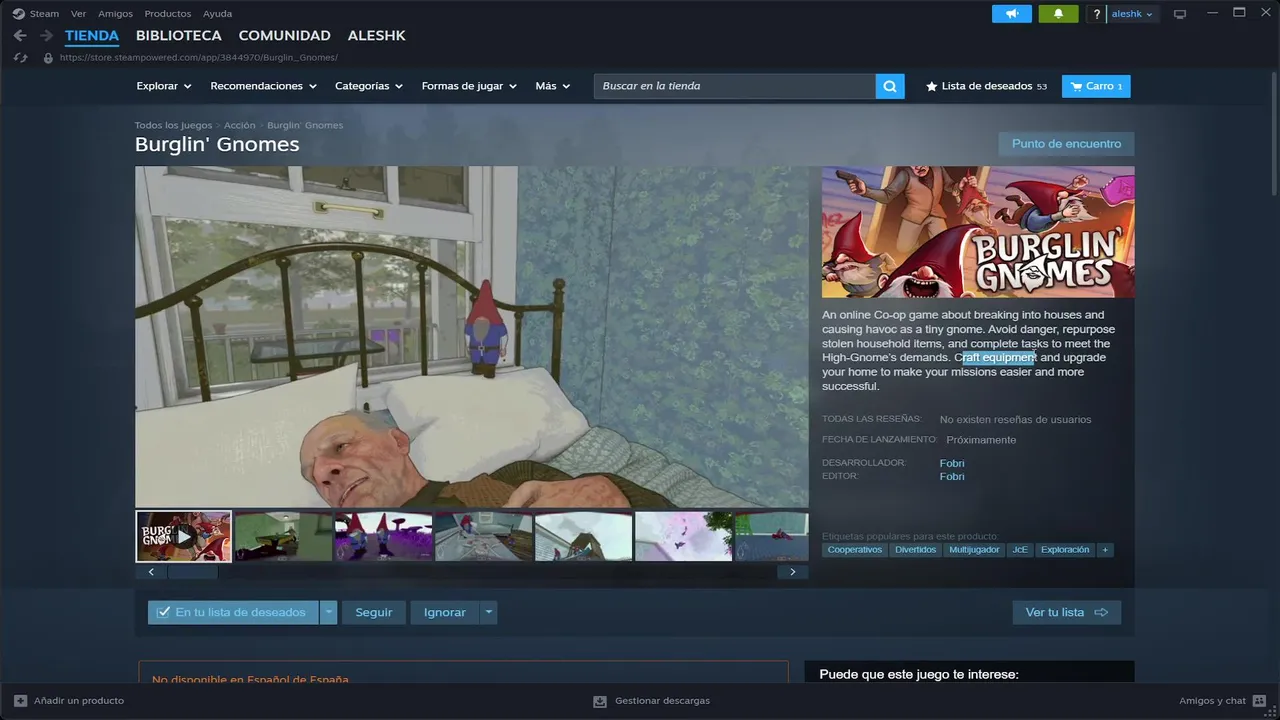
Task: Click the Acción breadcrumb
Action: [x=240, y=125]
